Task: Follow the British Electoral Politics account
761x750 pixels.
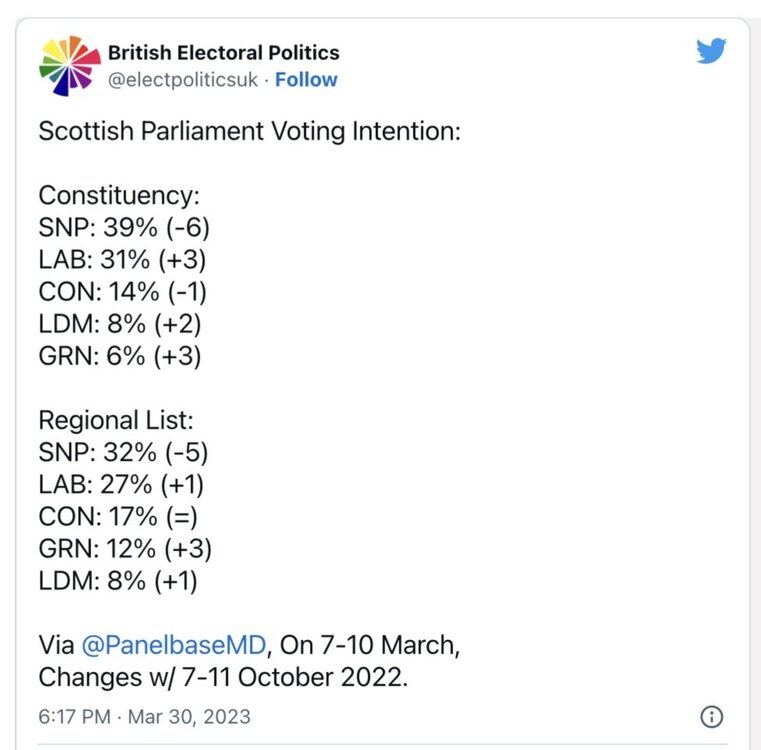Action: tap(306, 80)
